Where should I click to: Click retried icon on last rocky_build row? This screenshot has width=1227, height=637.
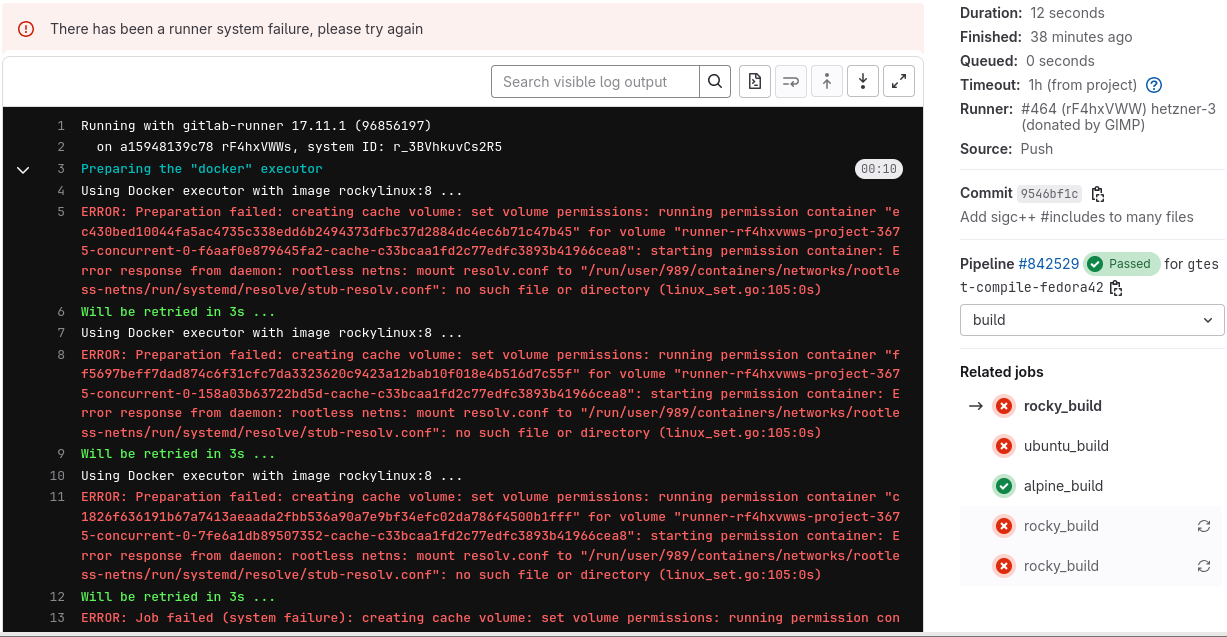pyautogui.click(x=1204, y=566)
